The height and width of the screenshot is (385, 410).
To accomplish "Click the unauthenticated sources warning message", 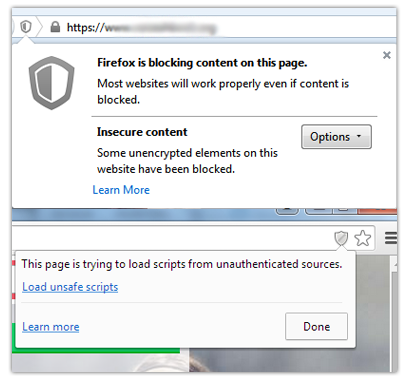I will coord(182,264).
